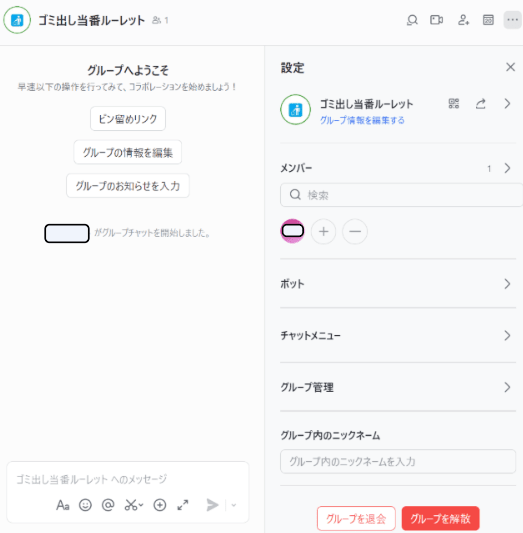Click the member 検索 search field
Screen dimensions: 523x533
[x=401, y=195]
